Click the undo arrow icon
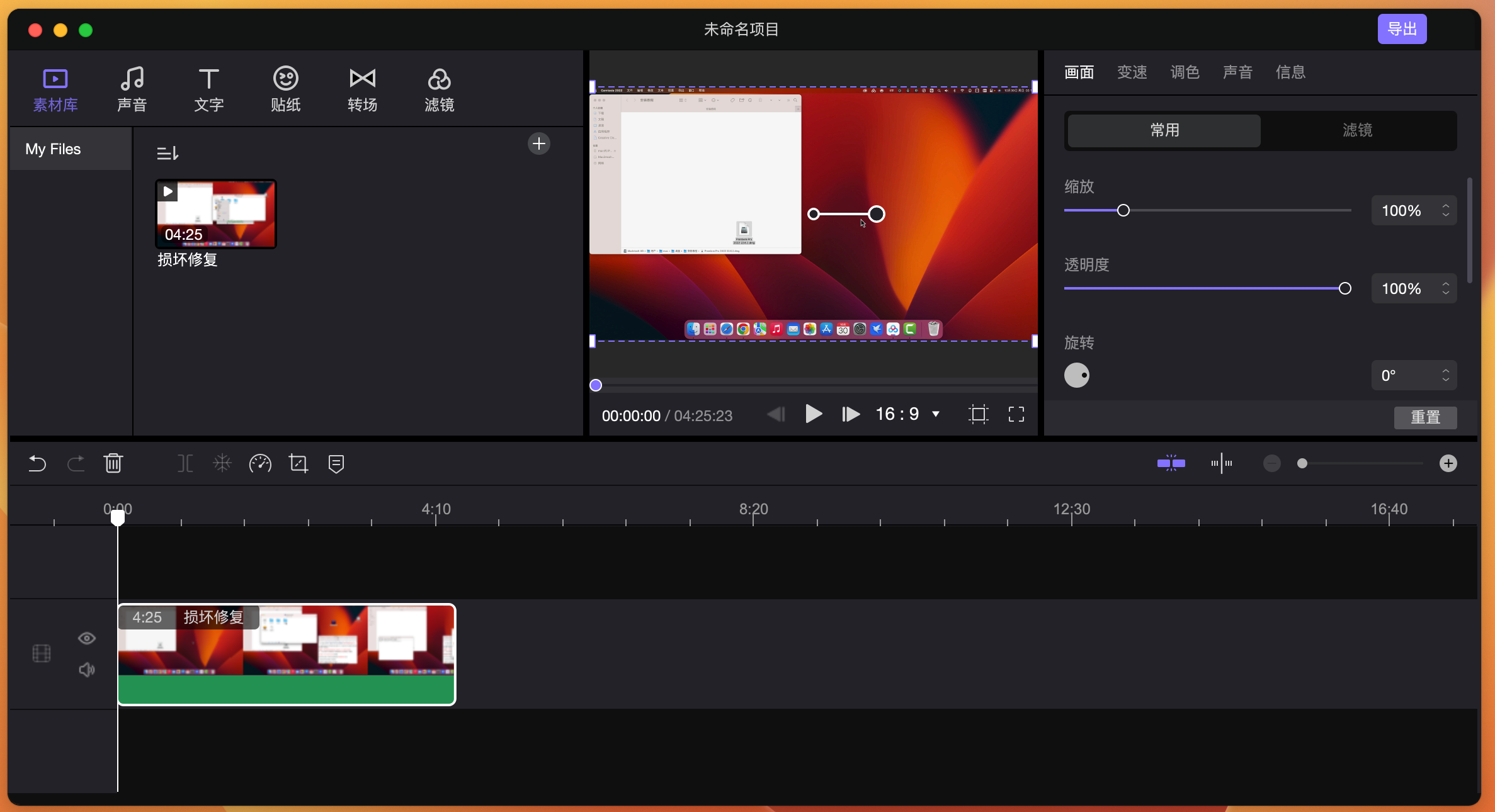Screen dimensions: 1495x812 [x=38, y=464]
